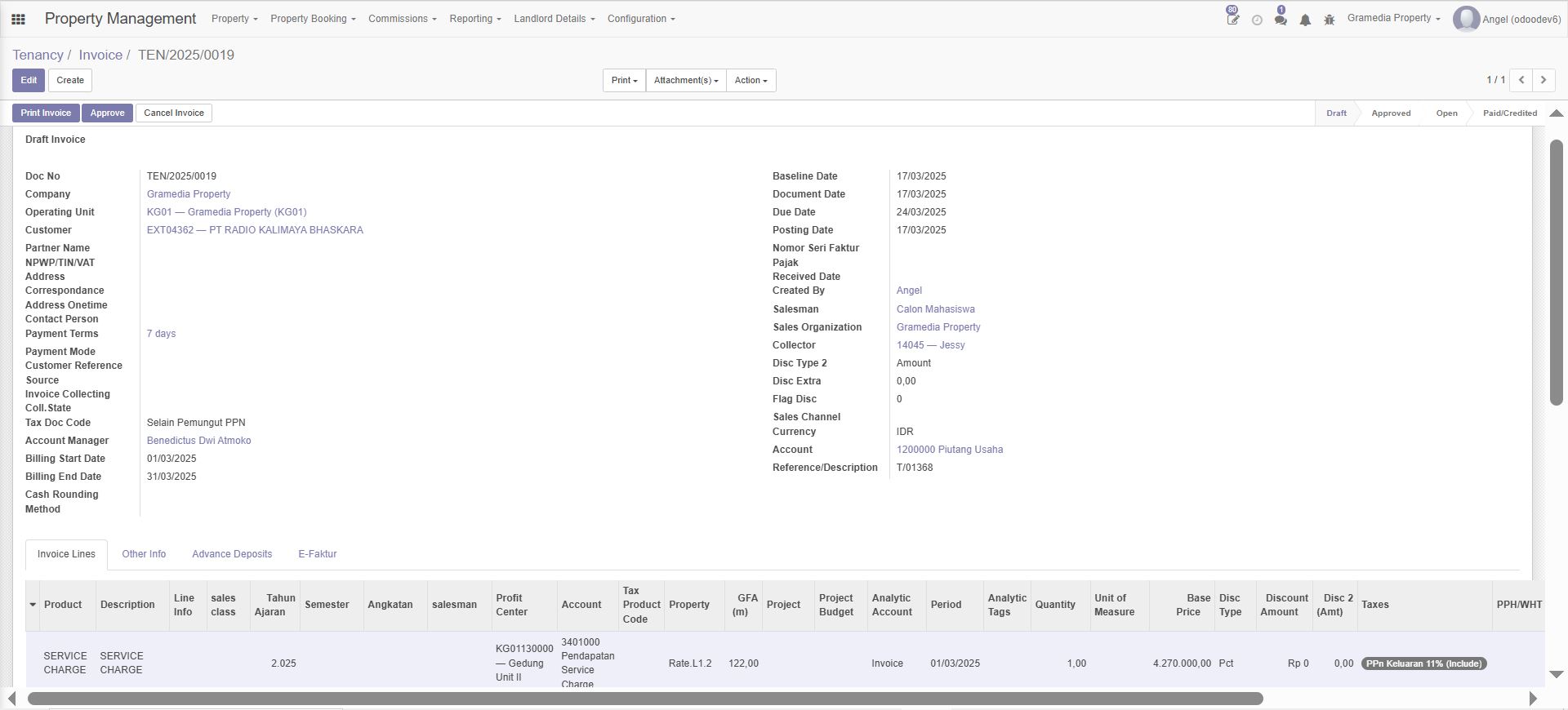The width and height of the screenshot is (1568, 710).
Task: Open account 1200000 Piutang Usaha
Action: (x=950, y=450)
